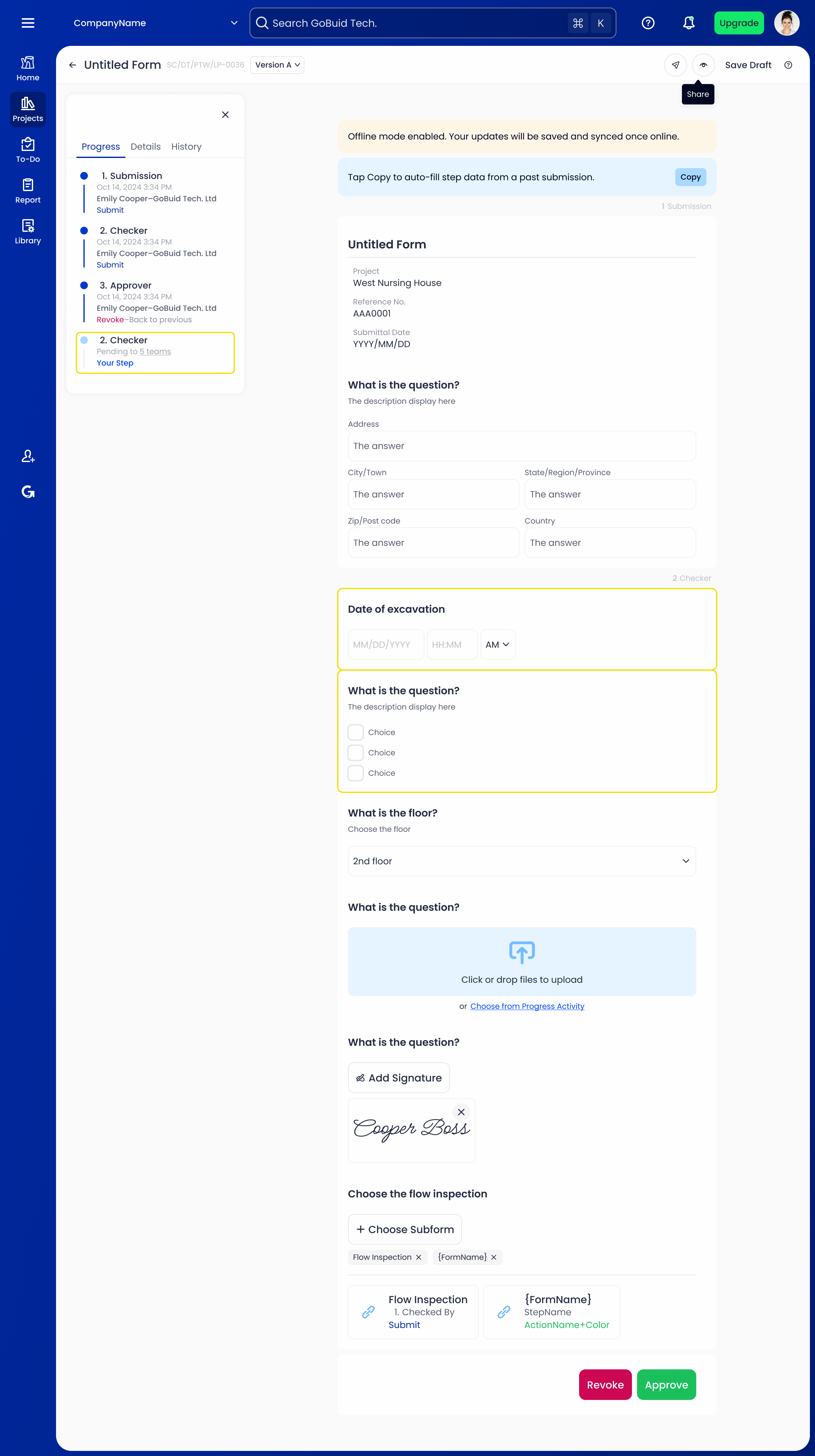Switch to the History tab
This screenshot has height=1456, width=815.
(x=187, y=147)
